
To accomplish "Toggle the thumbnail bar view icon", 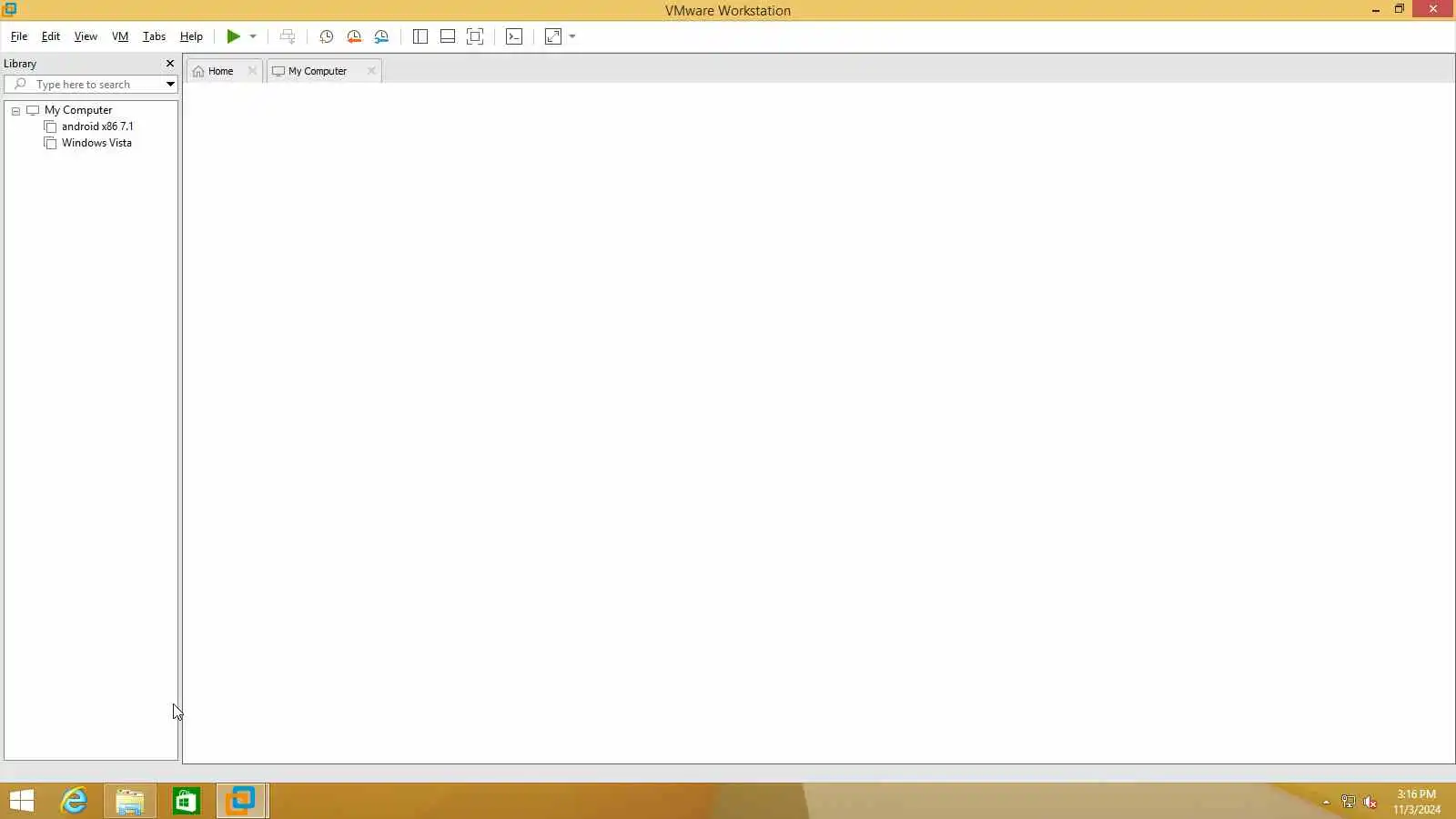I will coord(448,36).
